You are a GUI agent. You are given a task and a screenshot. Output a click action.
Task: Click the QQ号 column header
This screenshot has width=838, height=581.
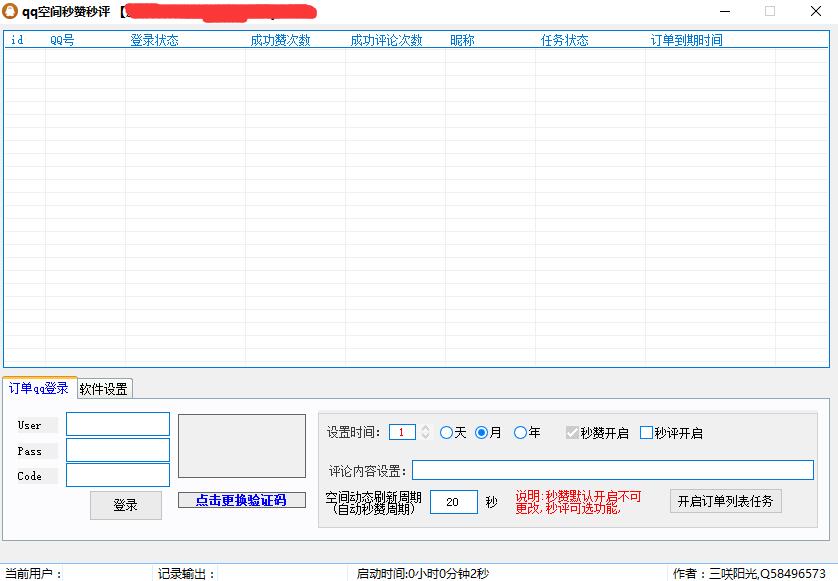click(62, 41)
